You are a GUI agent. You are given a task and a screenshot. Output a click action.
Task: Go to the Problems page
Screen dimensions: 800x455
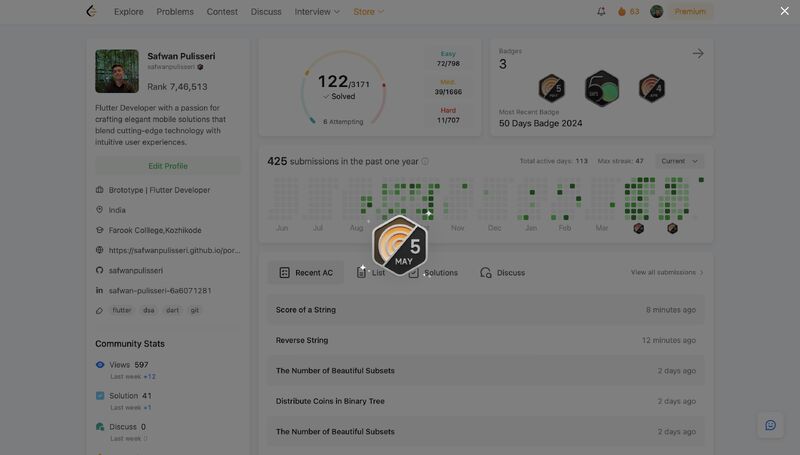click(x=175, y=11)
